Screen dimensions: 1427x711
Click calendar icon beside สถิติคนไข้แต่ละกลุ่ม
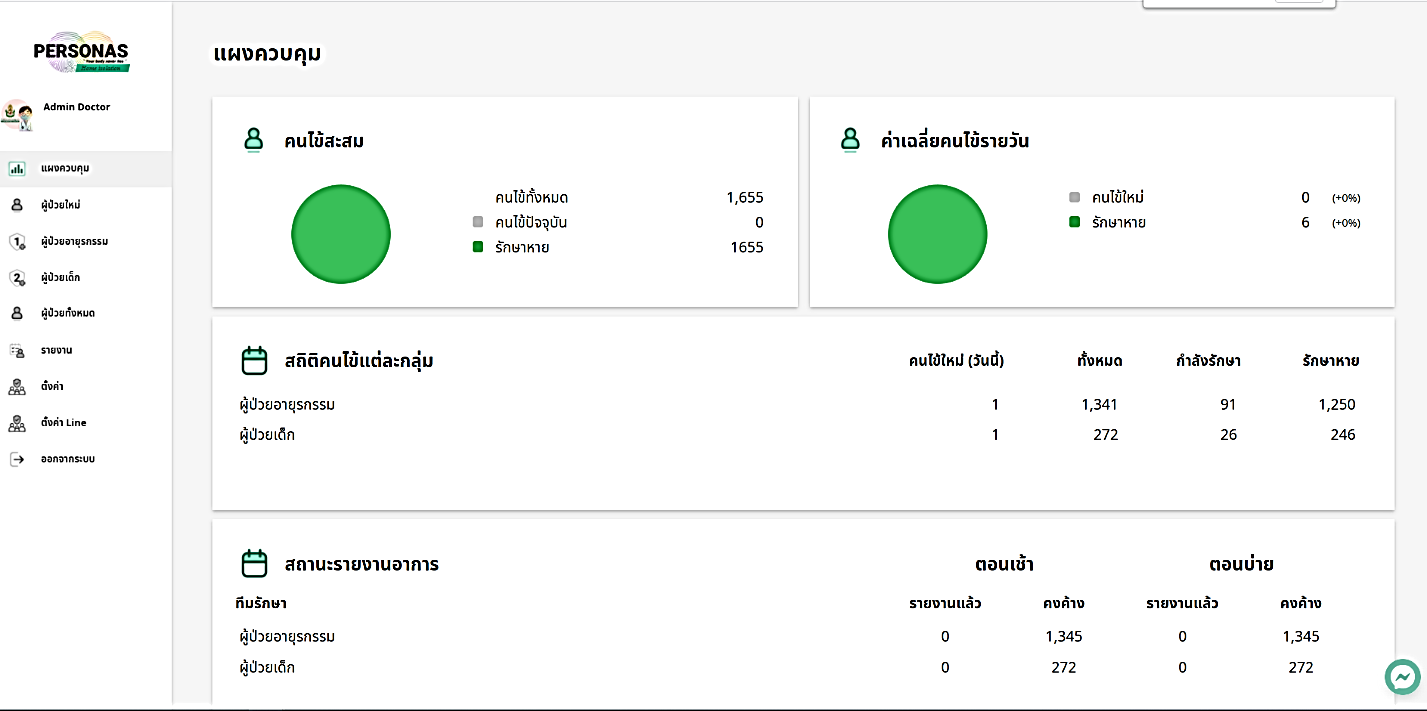pyautogui.click(x=255, y=361)
